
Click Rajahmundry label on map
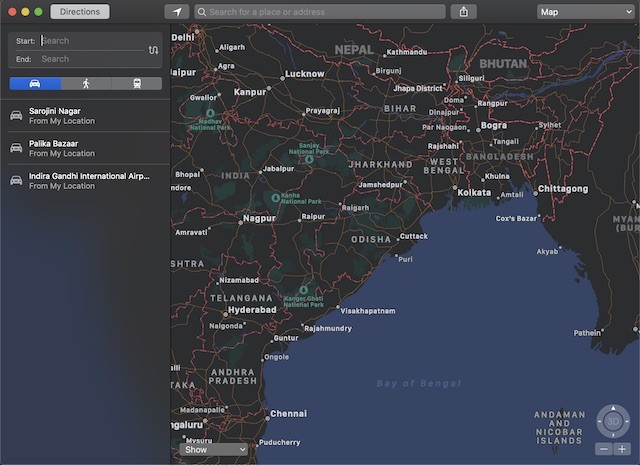pos(328,328)
